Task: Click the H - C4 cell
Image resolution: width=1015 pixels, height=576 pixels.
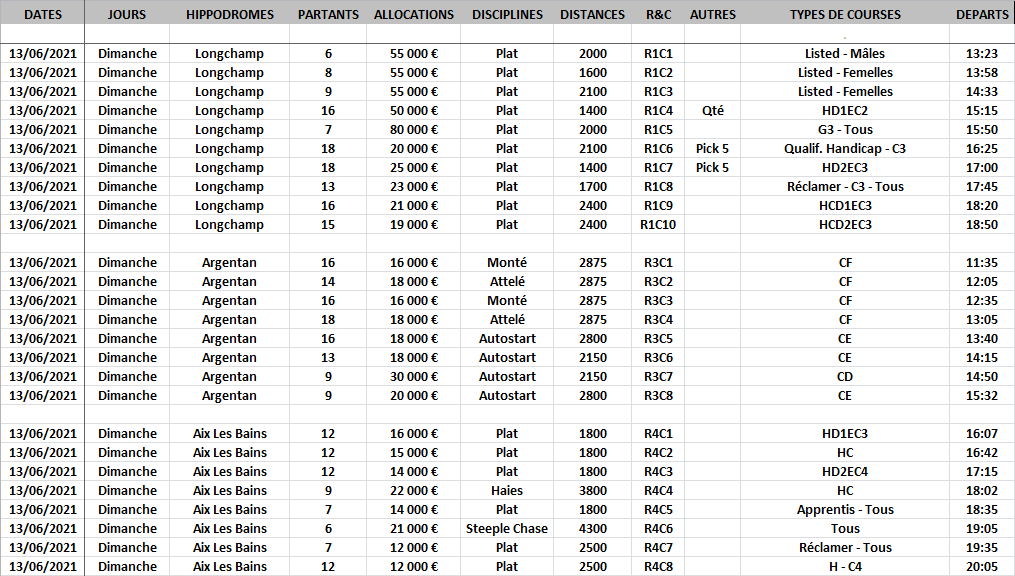Action: [845, 566]
